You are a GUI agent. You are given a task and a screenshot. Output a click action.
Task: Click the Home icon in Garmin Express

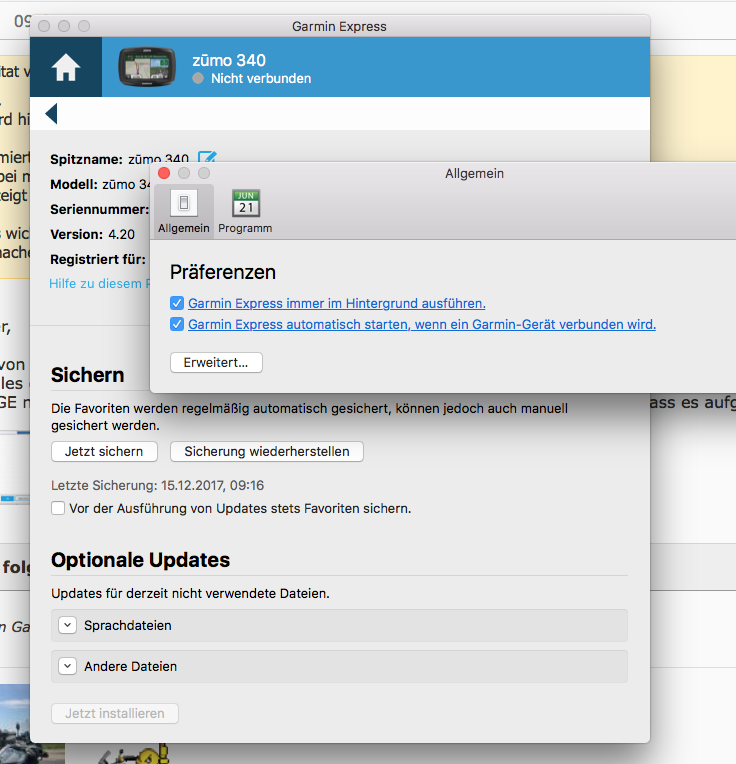pyautogui.click(x=66, y=68)
